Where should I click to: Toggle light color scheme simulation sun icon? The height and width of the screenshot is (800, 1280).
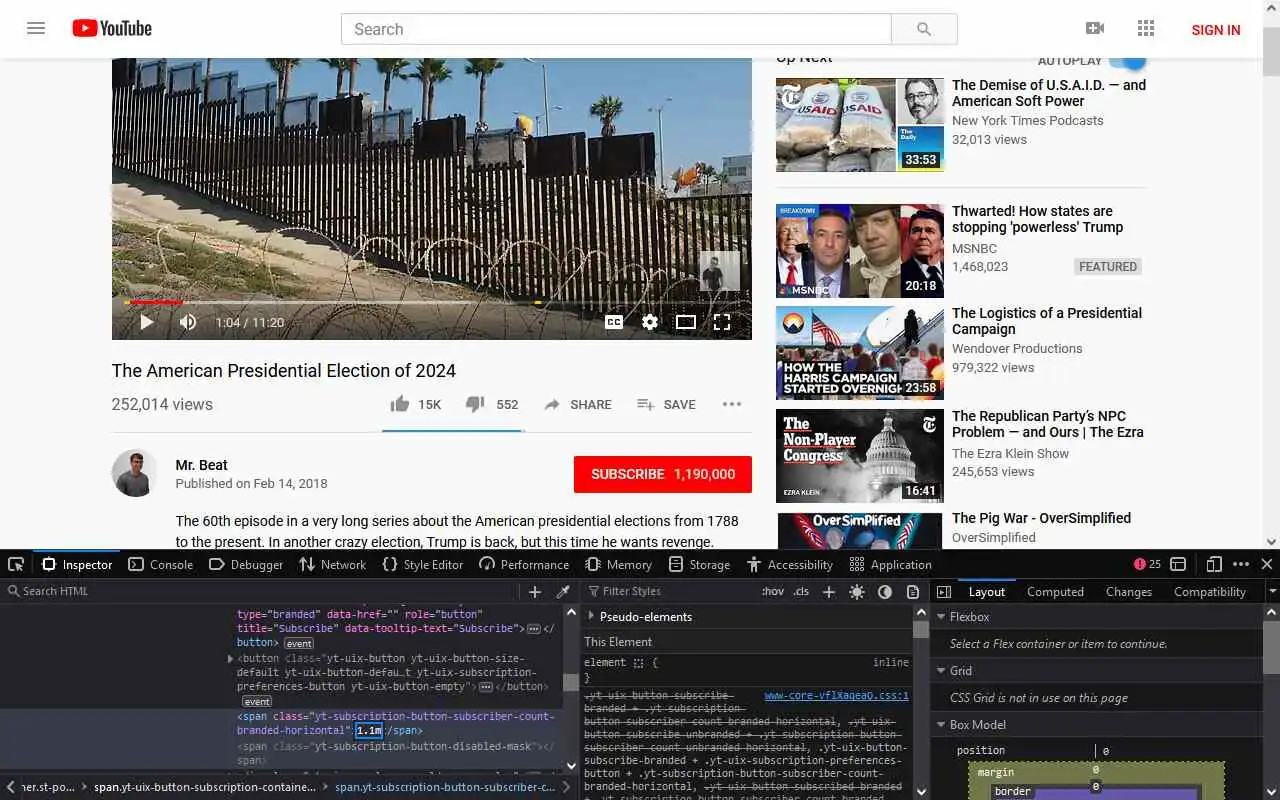tap(857, 592)
